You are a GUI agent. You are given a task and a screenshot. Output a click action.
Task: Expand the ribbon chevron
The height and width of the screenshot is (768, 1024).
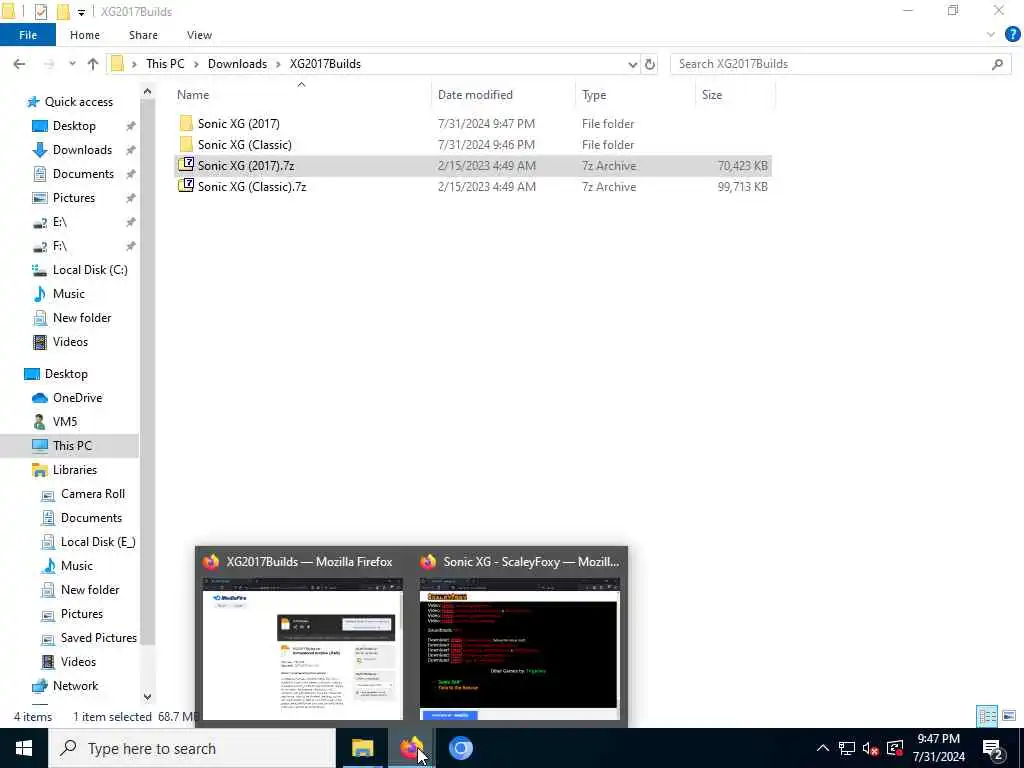[991, 35]
